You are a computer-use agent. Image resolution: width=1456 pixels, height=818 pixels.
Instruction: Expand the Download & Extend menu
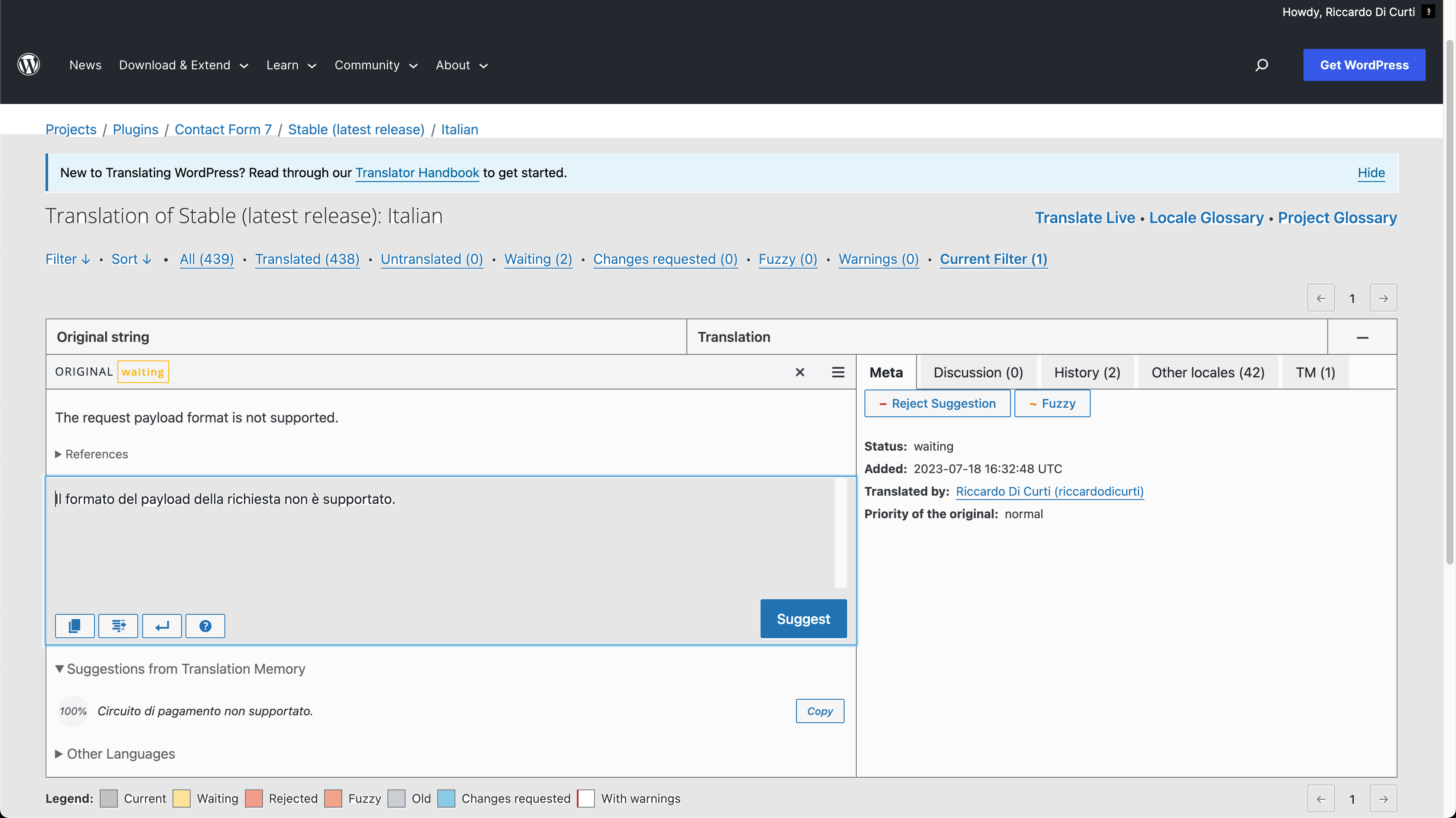click(x=184, y=65)
